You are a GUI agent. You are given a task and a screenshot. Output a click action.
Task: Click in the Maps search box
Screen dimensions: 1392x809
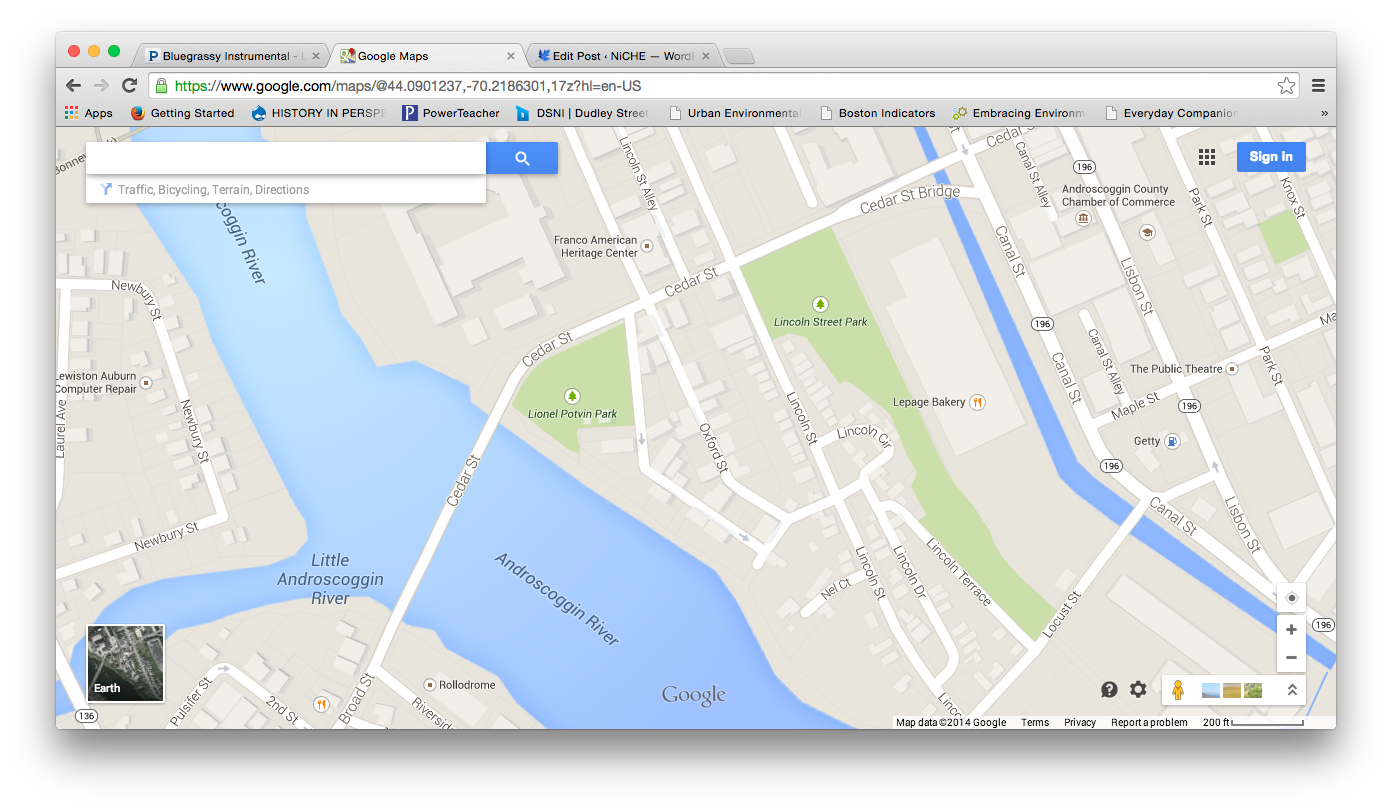click(286, 158)
